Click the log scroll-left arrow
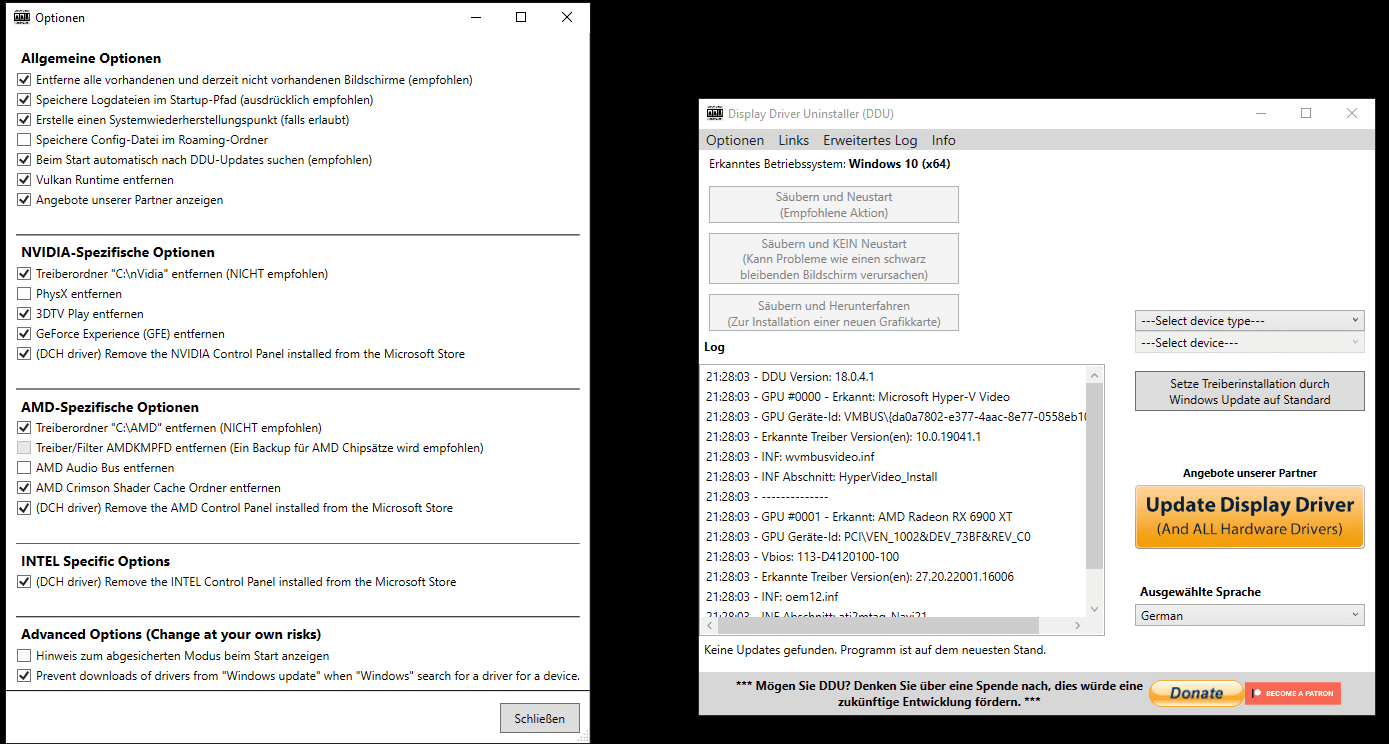This screenshot has width=1389, height=744. [x=711, y=626]
